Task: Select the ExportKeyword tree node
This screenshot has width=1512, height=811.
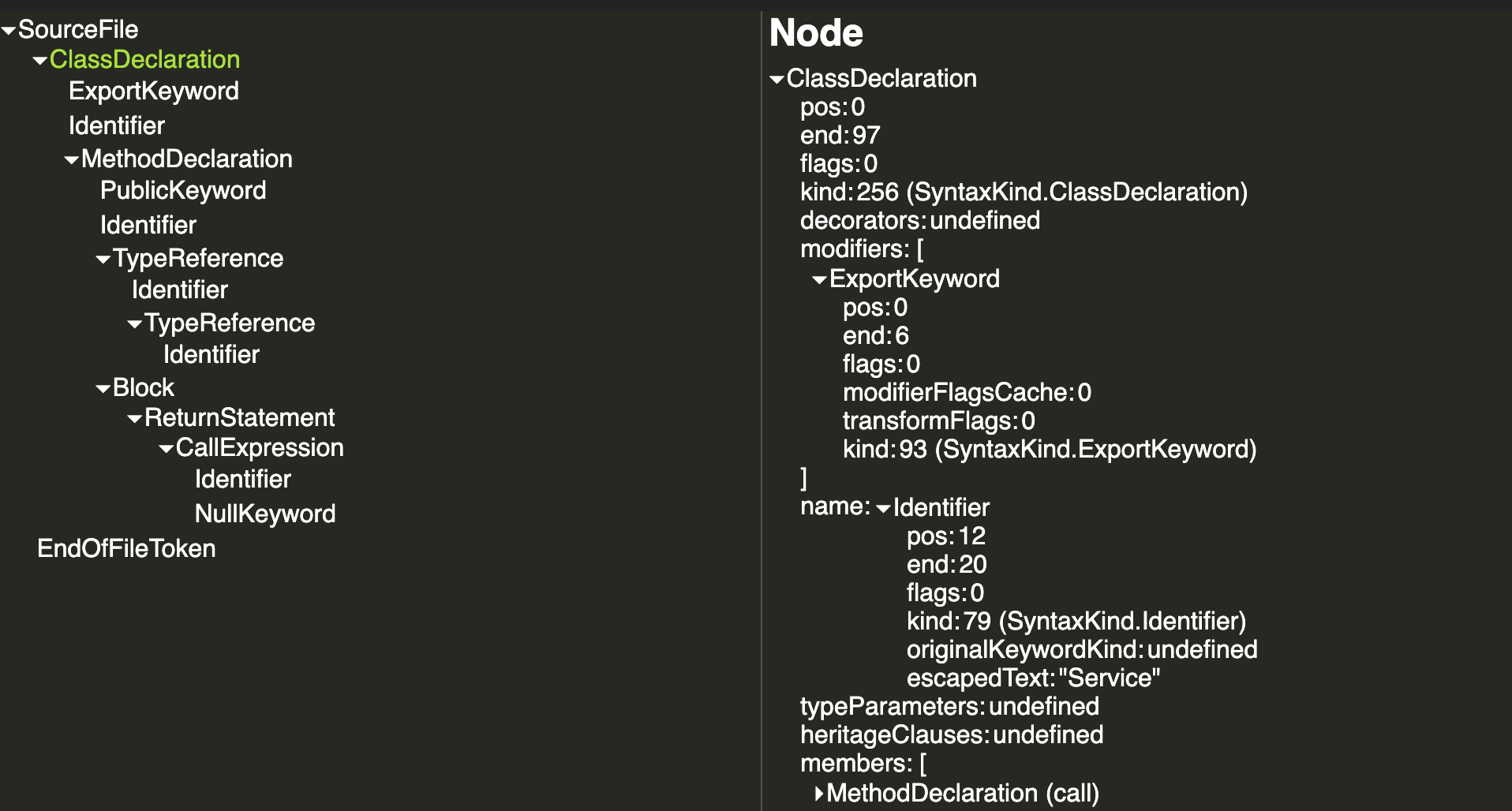Action: click(154, 92)
